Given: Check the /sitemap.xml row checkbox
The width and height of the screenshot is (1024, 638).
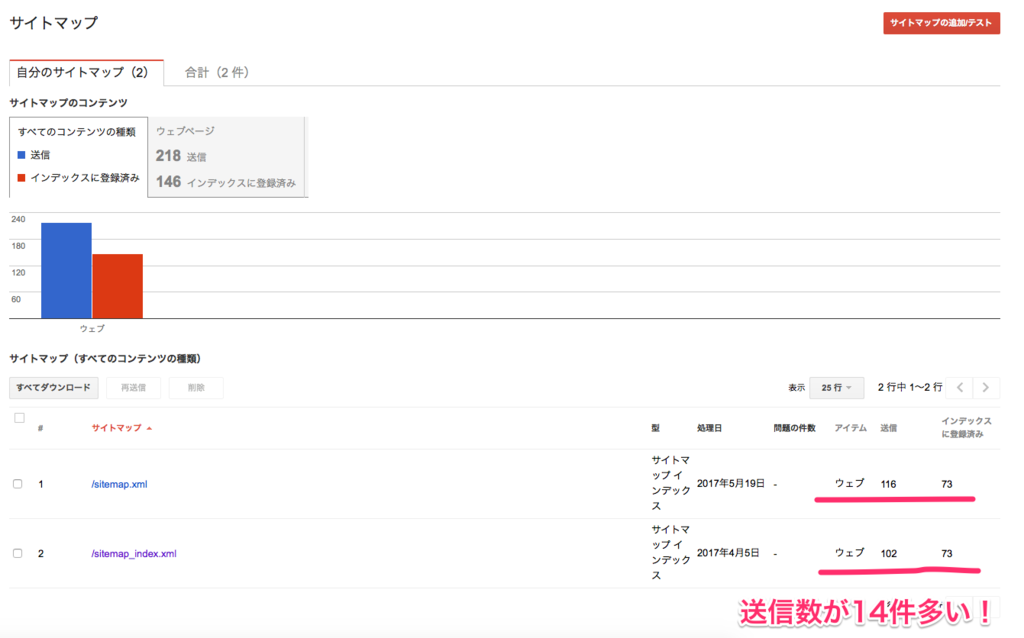Looking at the screenshot, I should (x=18, y=484).
